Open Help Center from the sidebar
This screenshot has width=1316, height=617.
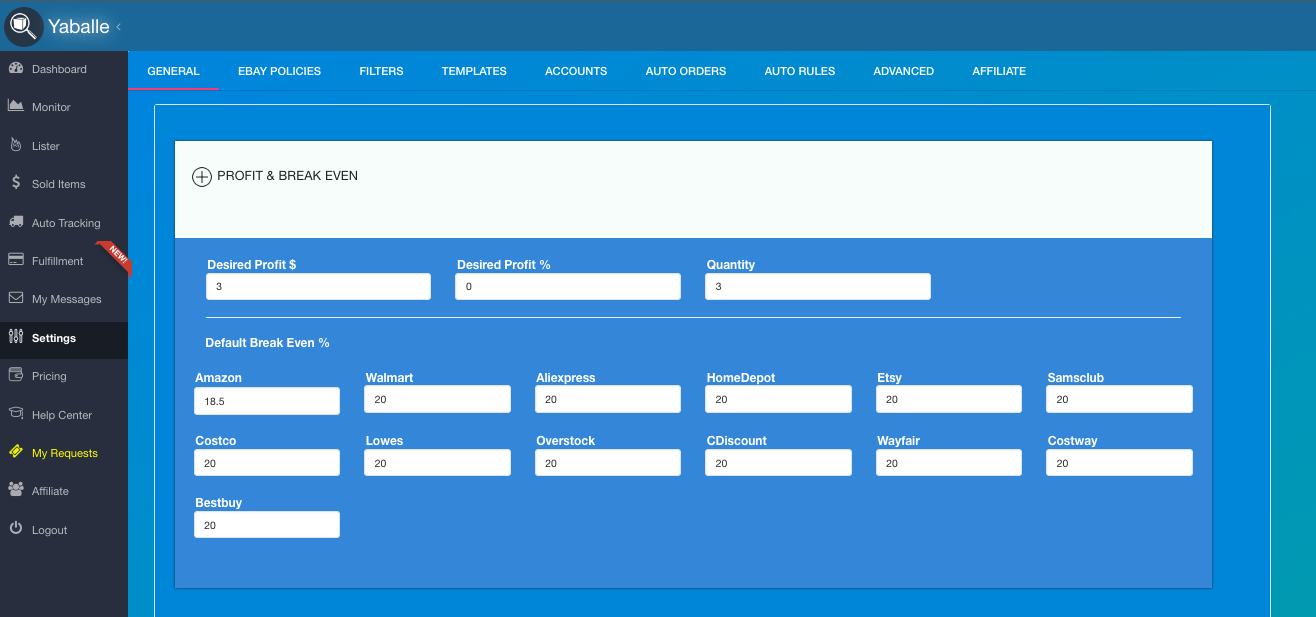coord(61,415)
